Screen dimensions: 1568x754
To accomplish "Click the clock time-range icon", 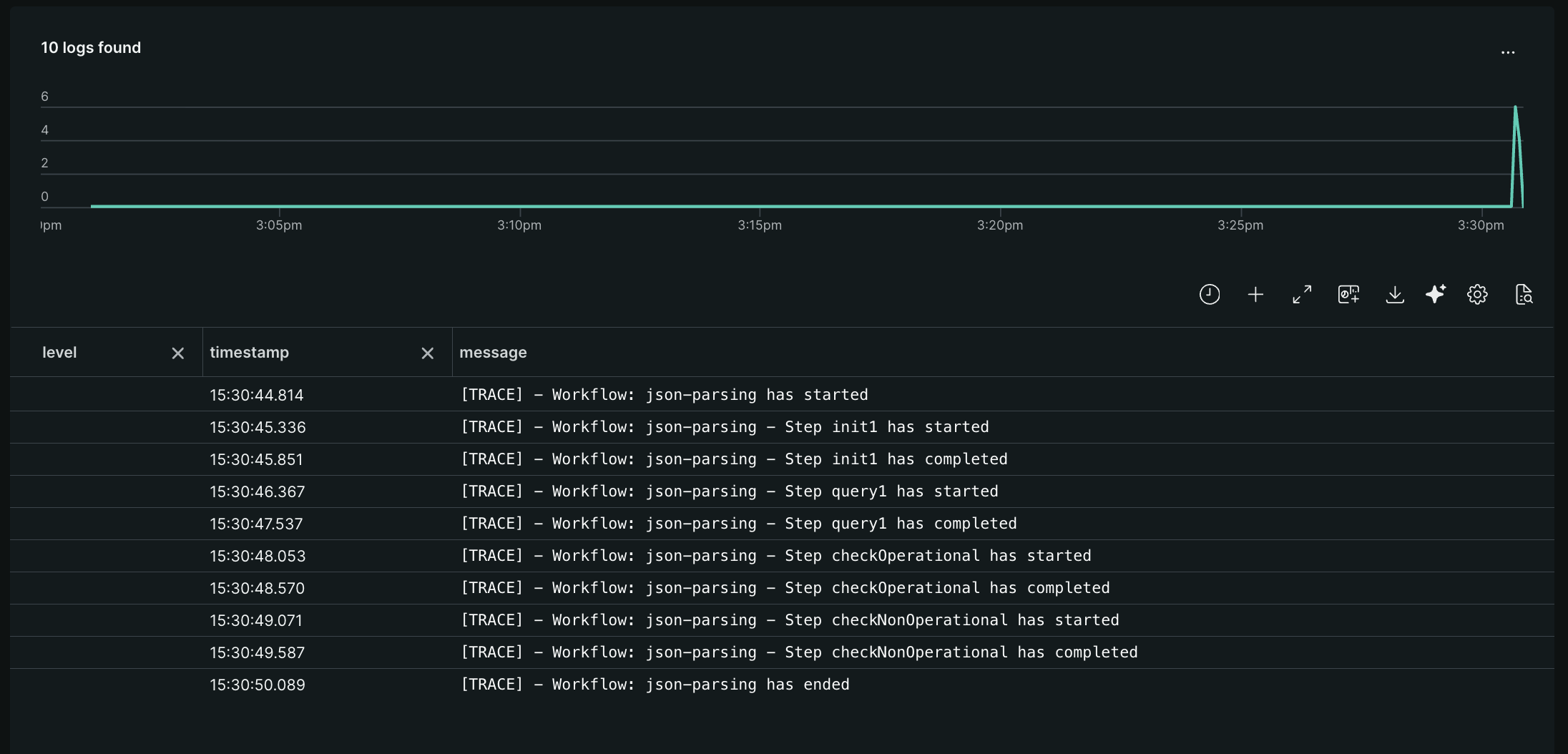I will pyautogui.click(x=1209, y=294).
